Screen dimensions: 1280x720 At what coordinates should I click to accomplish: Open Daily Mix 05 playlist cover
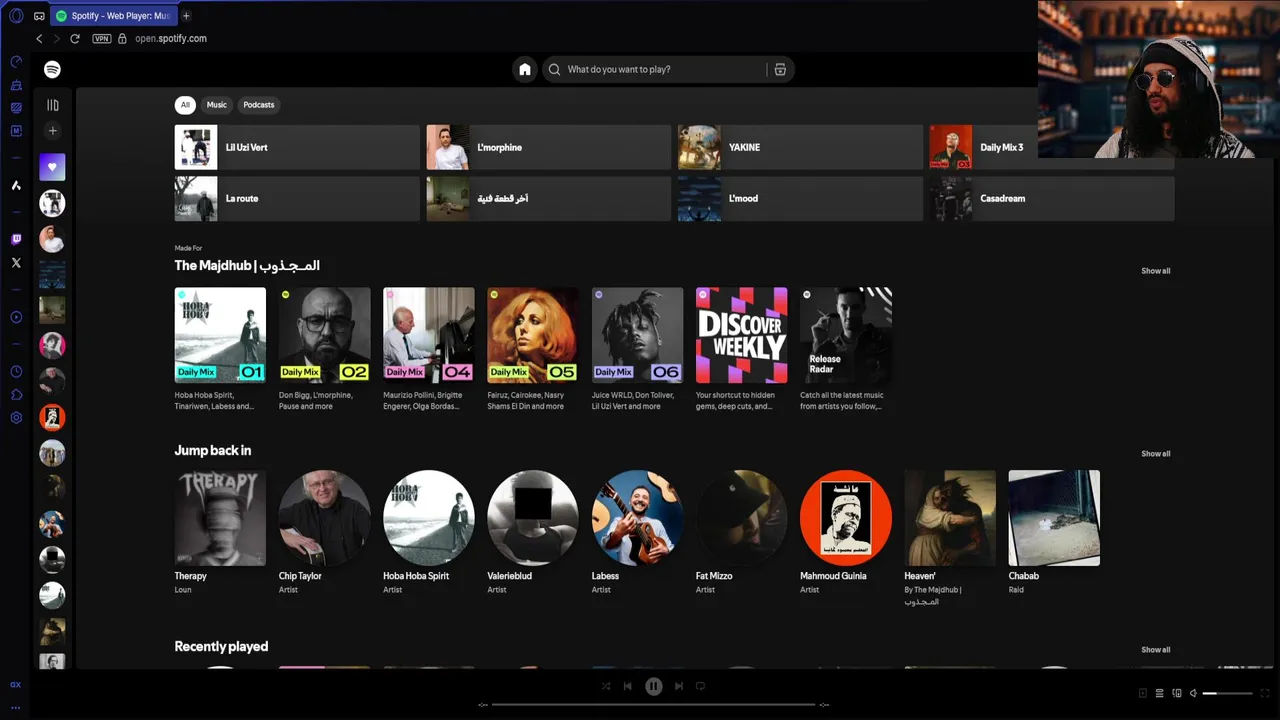(533, 336)
